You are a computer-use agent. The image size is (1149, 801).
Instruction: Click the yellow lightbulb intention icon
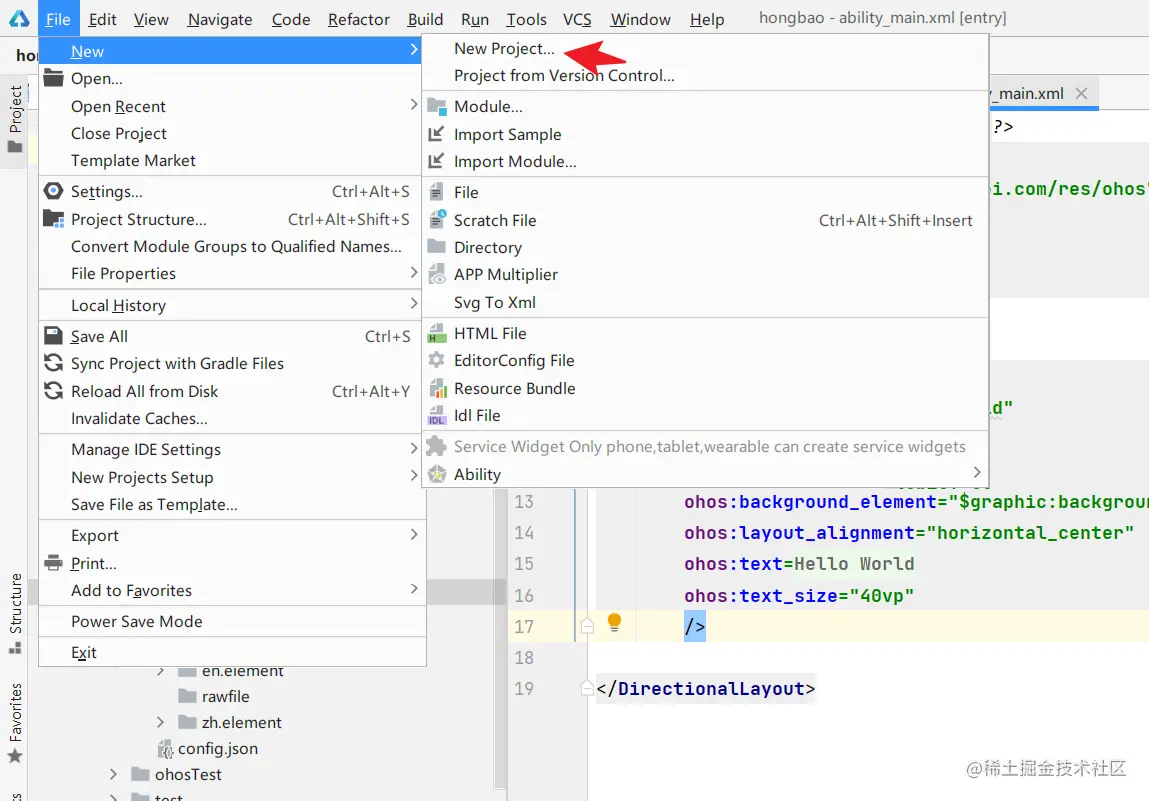click(615, 622)
